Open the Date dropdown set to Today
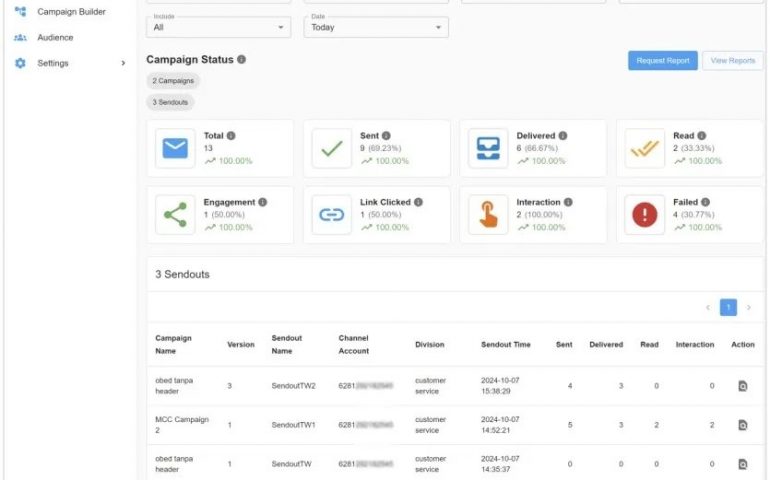This screenshot has width=770, height=480. [x=376, y=27]
